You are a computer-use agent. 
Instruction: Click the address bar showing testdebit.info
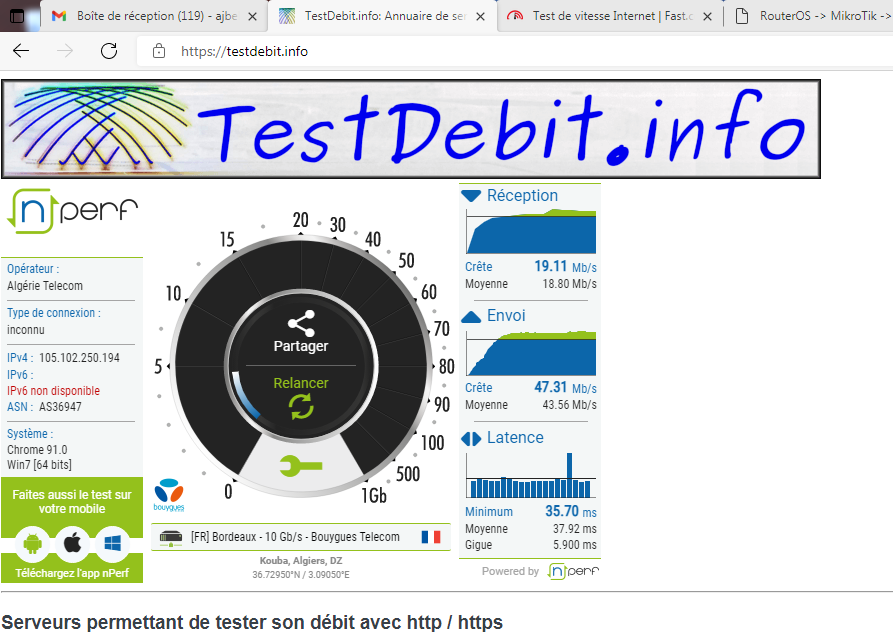pos(500,52)
